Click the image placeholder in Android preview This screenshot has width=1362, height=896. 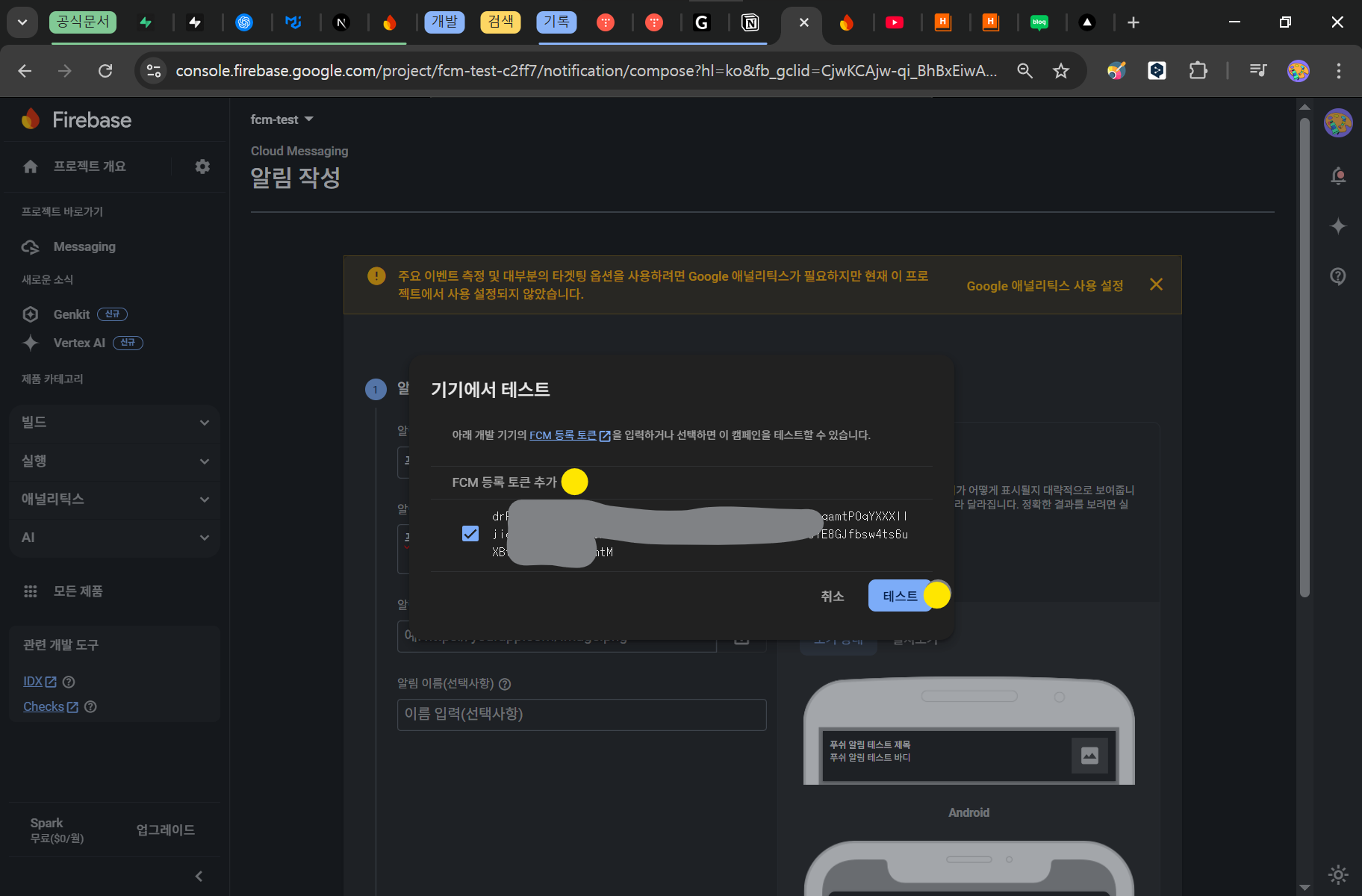tap(1089, 756)
